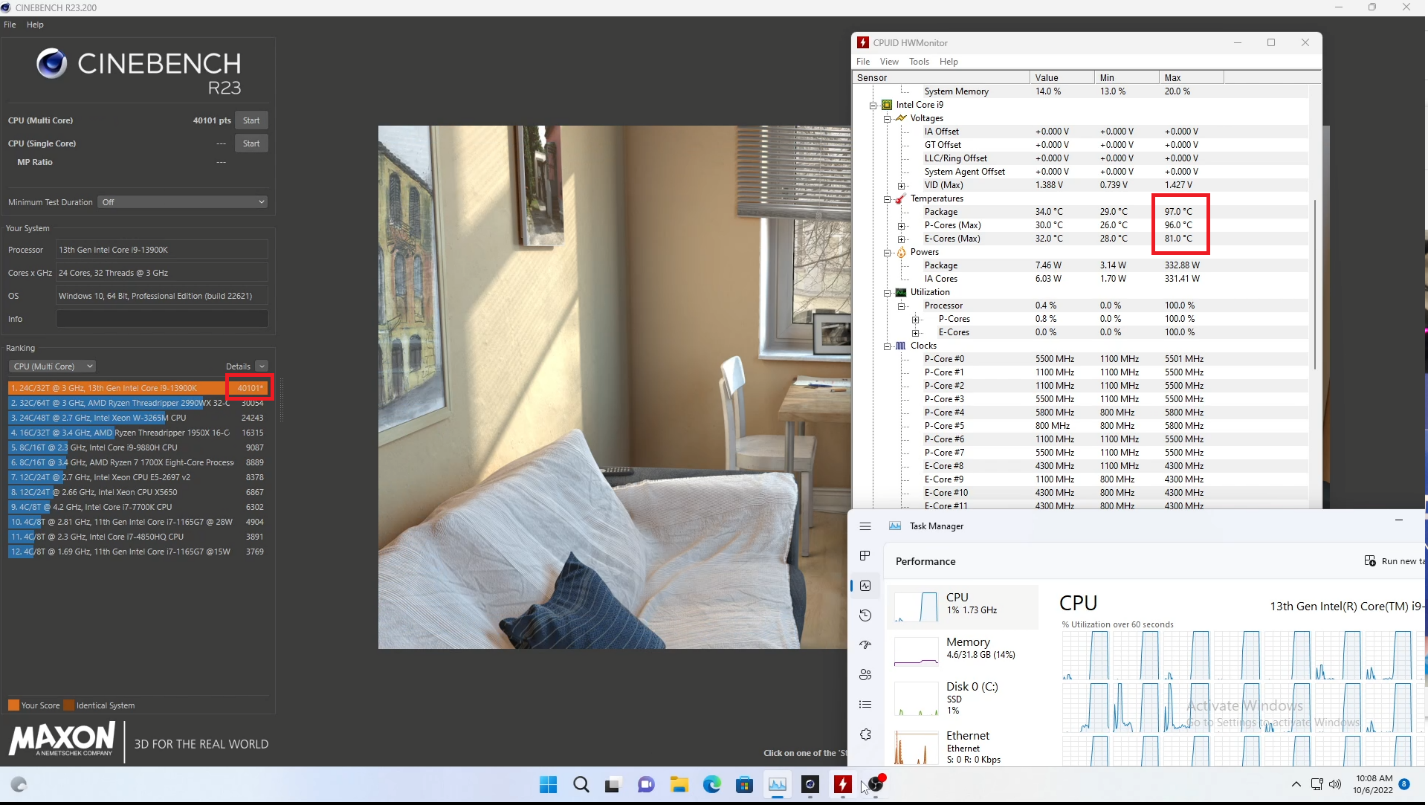Open Chat app from taskbar
The image size is (1428, 805).
[x=646, y=785]
